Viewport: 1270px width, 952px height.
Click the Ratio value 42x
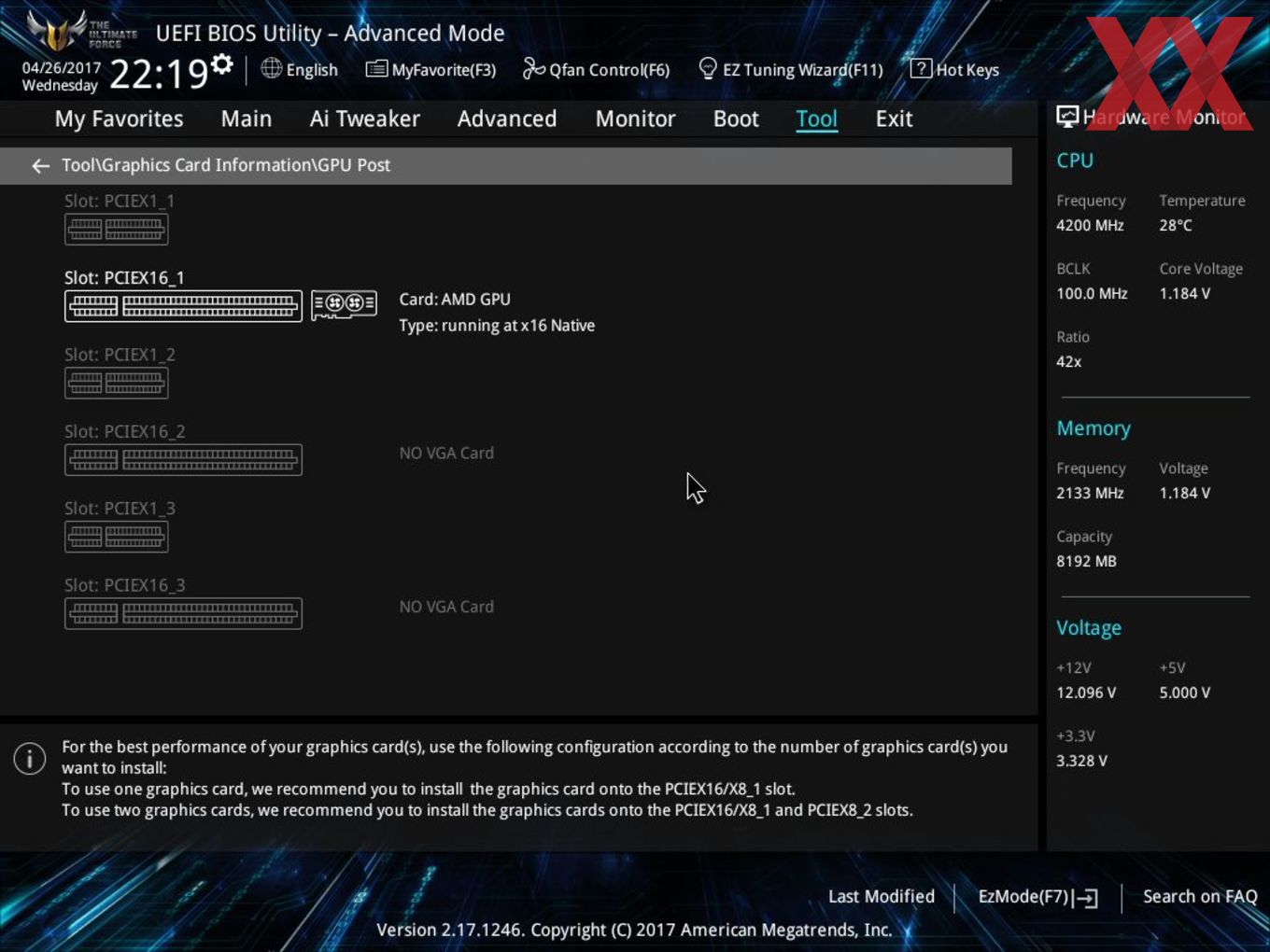(x=1068, y=361)
